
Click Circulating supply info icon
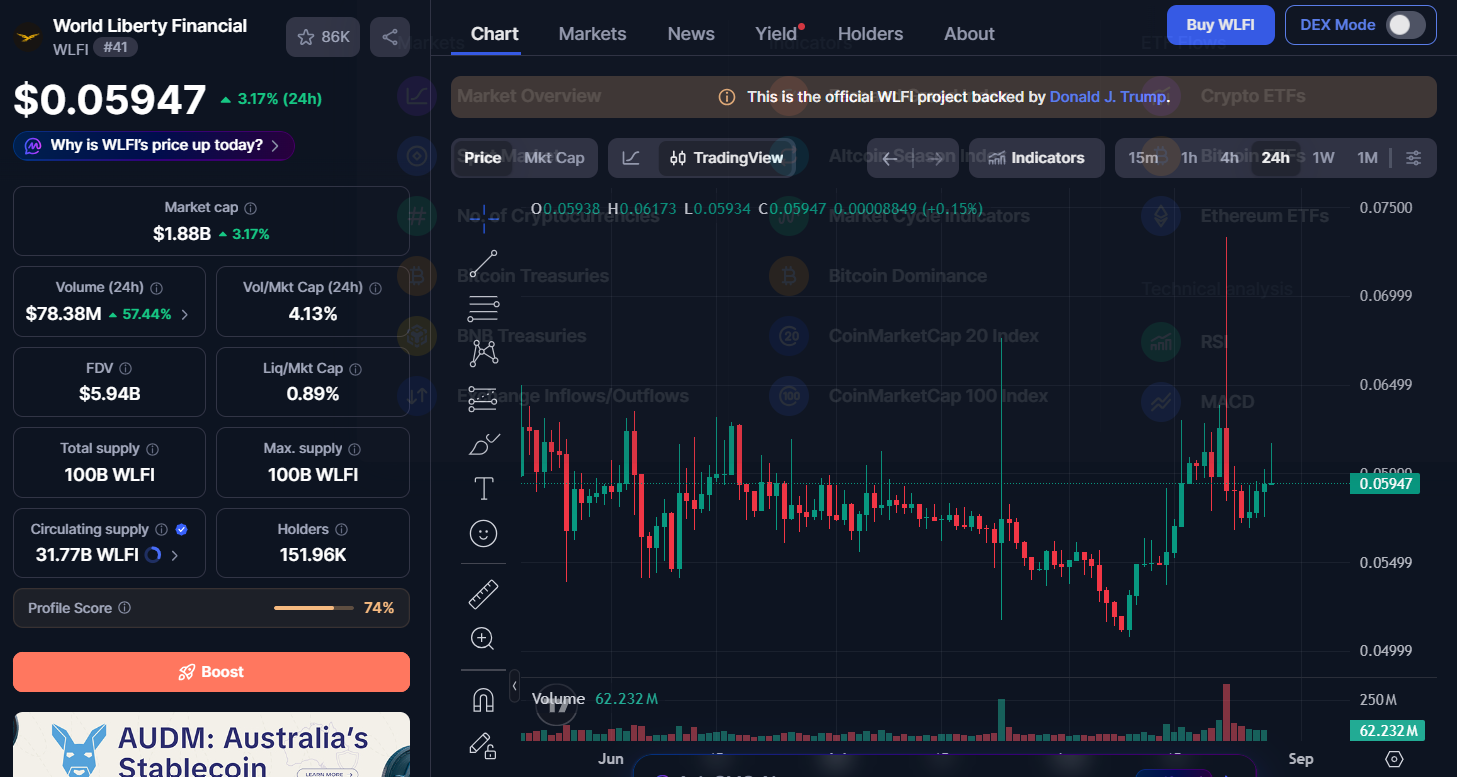coord(161,530)
